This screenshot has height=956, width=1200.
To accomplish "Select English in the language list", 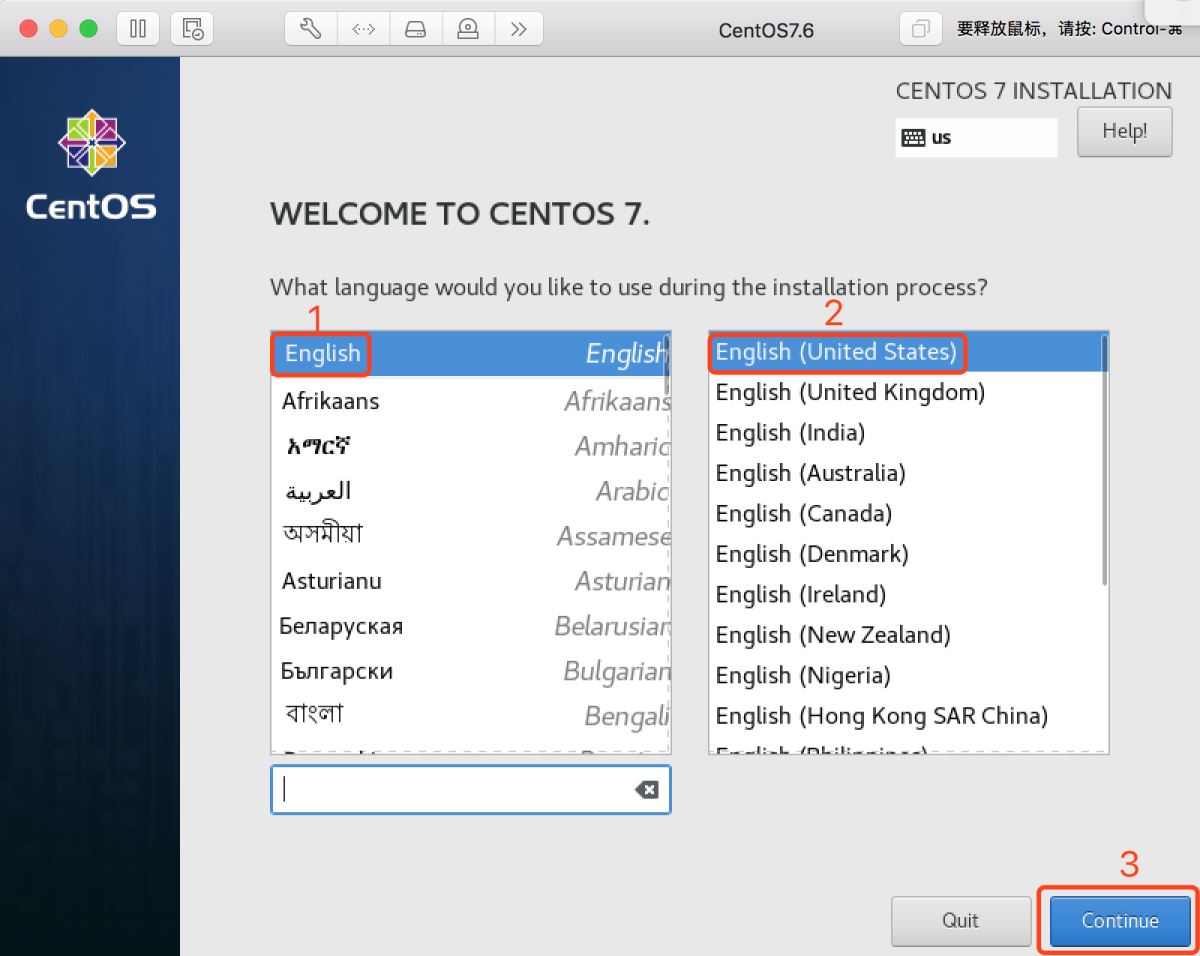I will pos(470,354).
